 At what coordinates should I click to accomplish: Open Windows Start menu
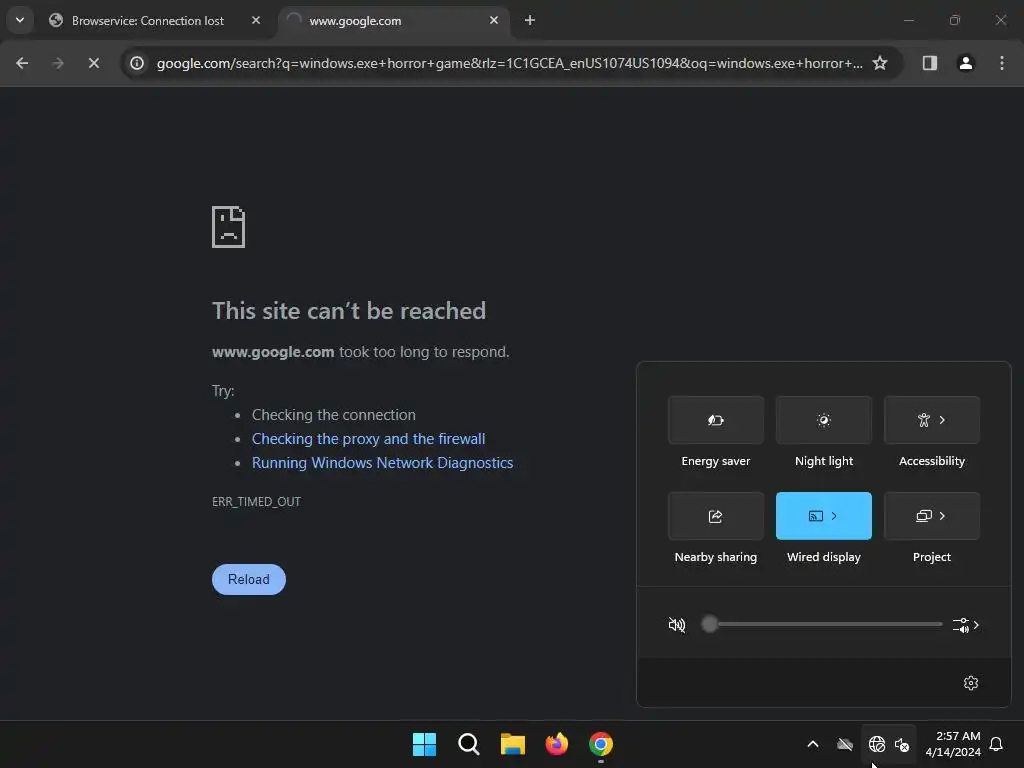pyautogui.click(x=424, y=744)
